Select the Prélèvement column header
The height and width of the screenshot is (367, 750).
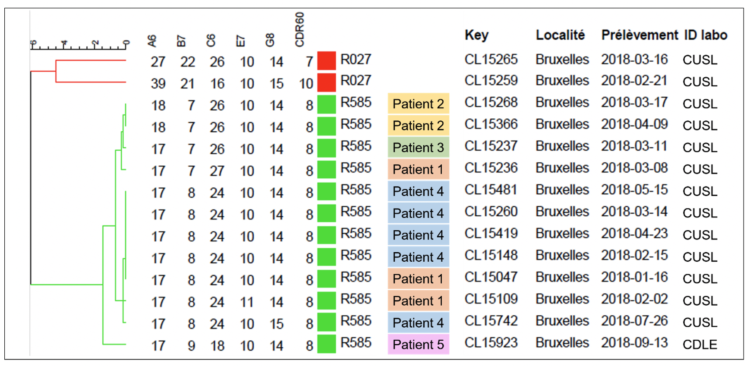point(640,35)
